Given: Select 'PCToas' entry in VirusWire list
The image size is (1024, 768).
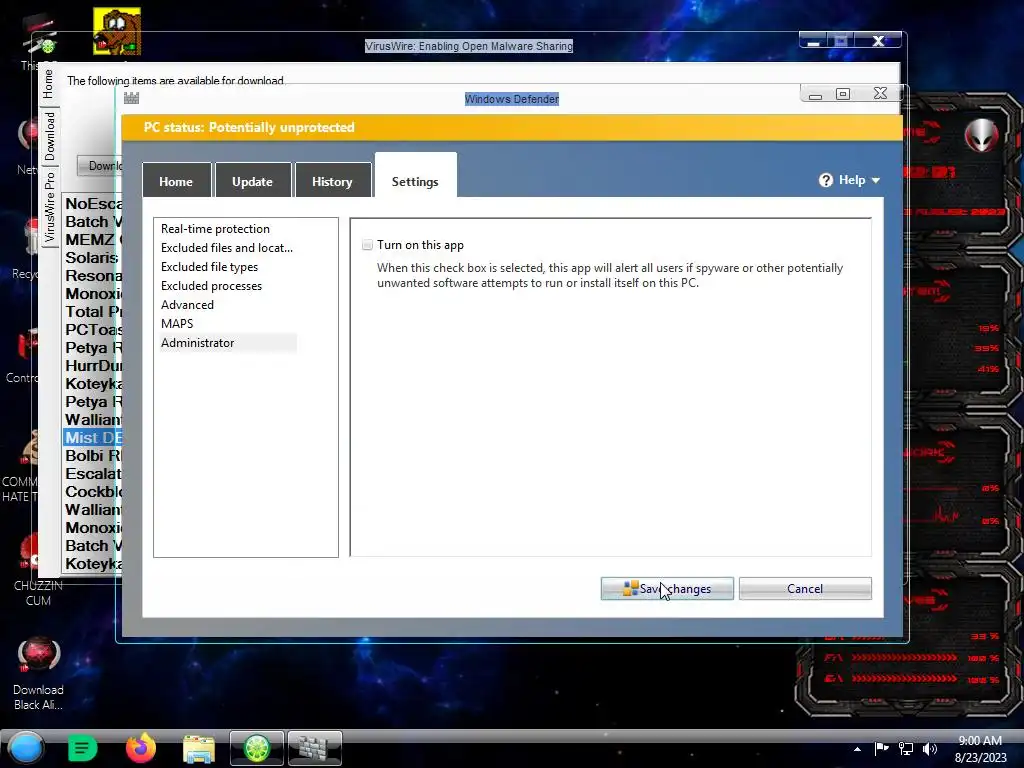Looking at the screenshot, I should [x=93, y=330].
